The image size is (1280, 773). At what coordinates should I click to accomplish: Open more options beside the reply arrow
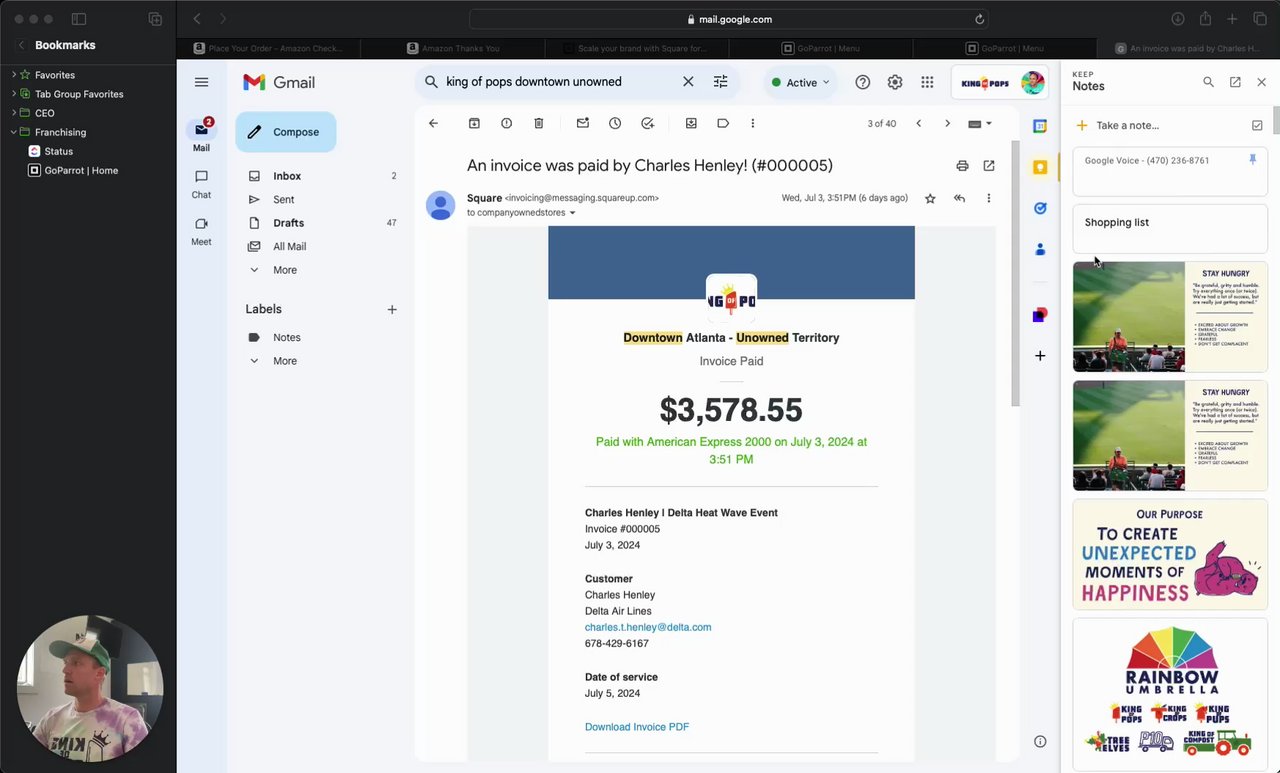tap(988, 198)
